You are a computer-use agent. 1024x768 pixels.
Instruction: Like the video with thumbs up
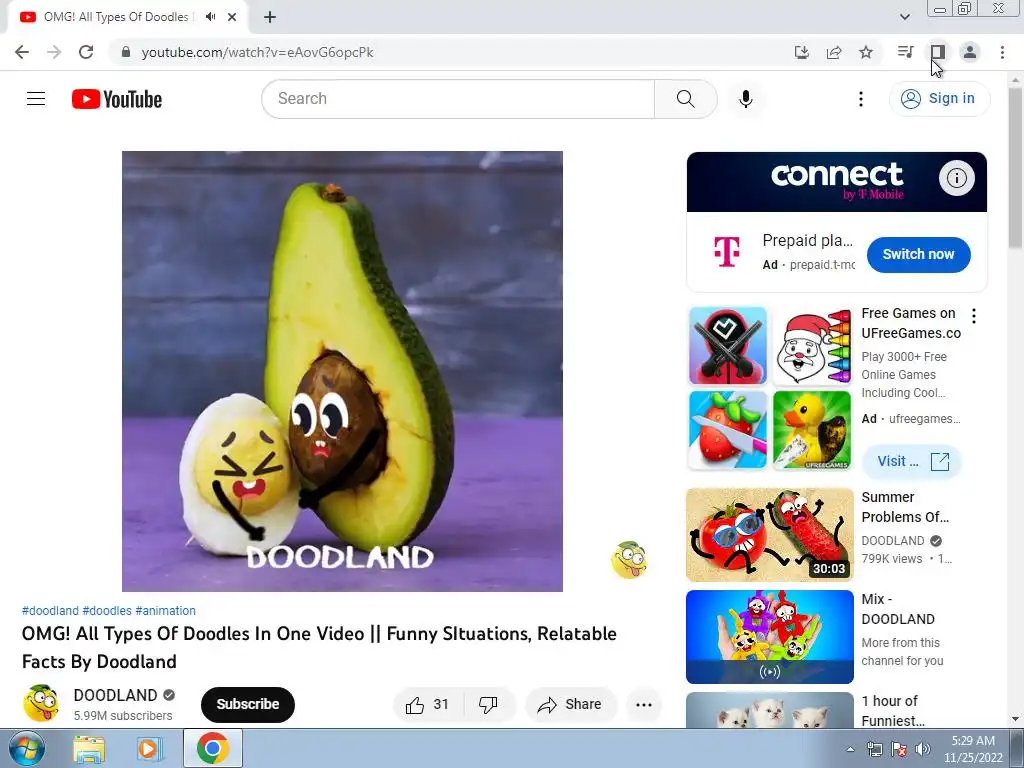(427, 705)
